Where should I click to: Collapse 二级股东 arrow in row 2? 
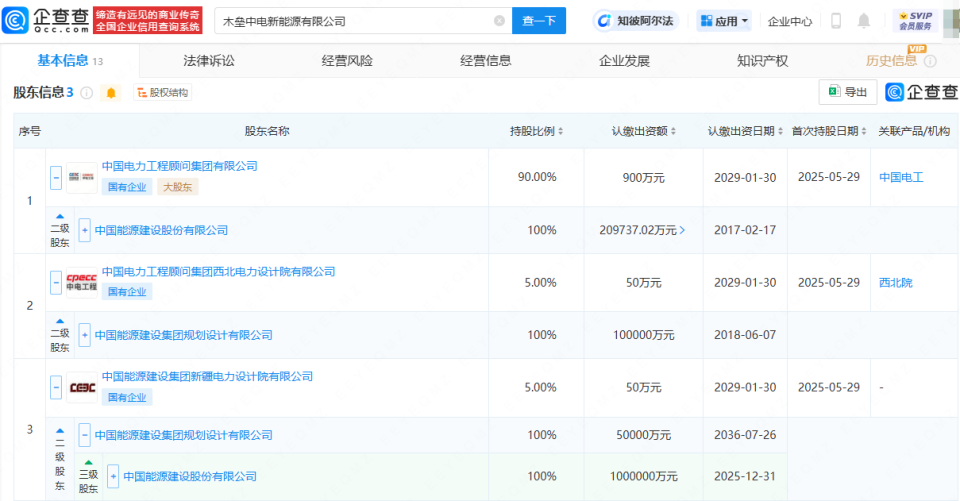pos(59,321)
